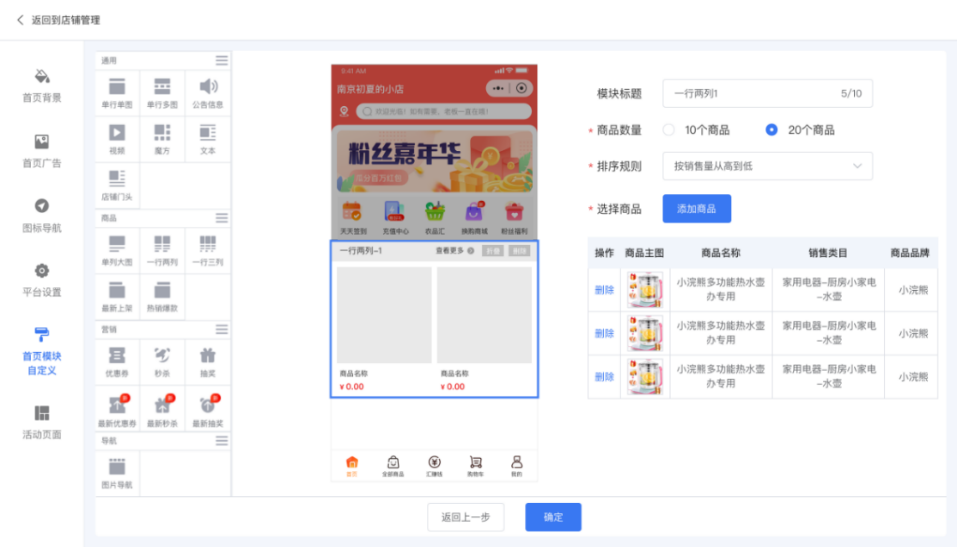
Task: Tap 汇赚钱 tab in preview
Action: [435, 466]
